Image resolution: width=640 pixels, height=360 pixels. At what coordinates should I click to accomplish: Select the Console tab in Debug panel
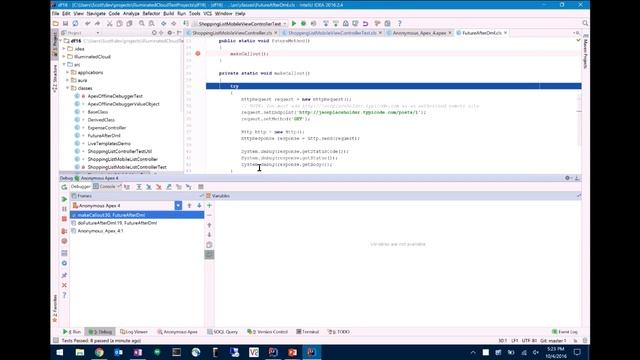coord(107,187)
